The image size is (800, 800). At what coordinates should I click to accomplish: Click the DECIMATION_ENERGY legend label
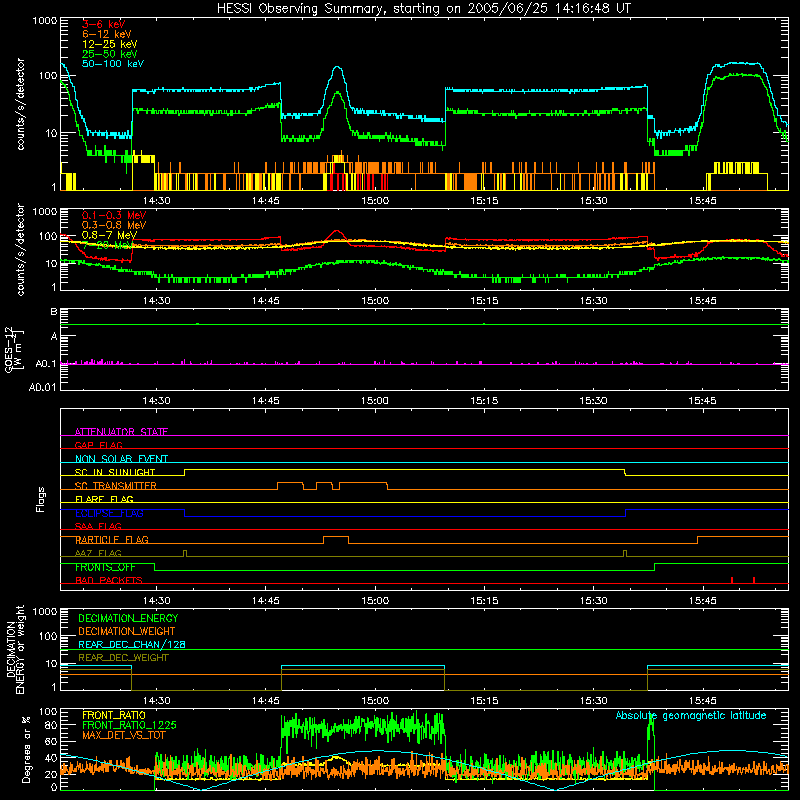coord(128,618)
